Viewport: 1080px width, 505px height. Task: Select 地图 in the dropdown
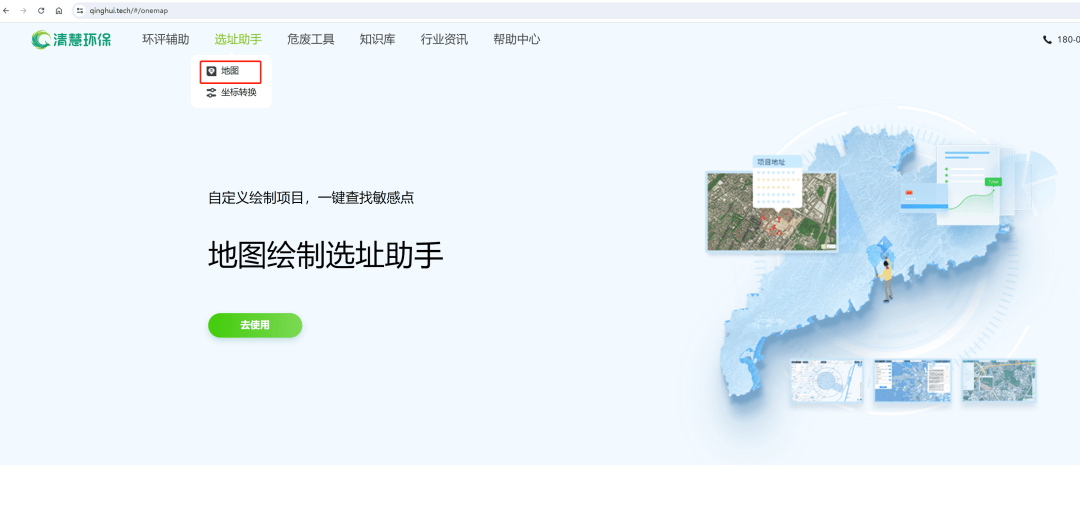(231, 71)
